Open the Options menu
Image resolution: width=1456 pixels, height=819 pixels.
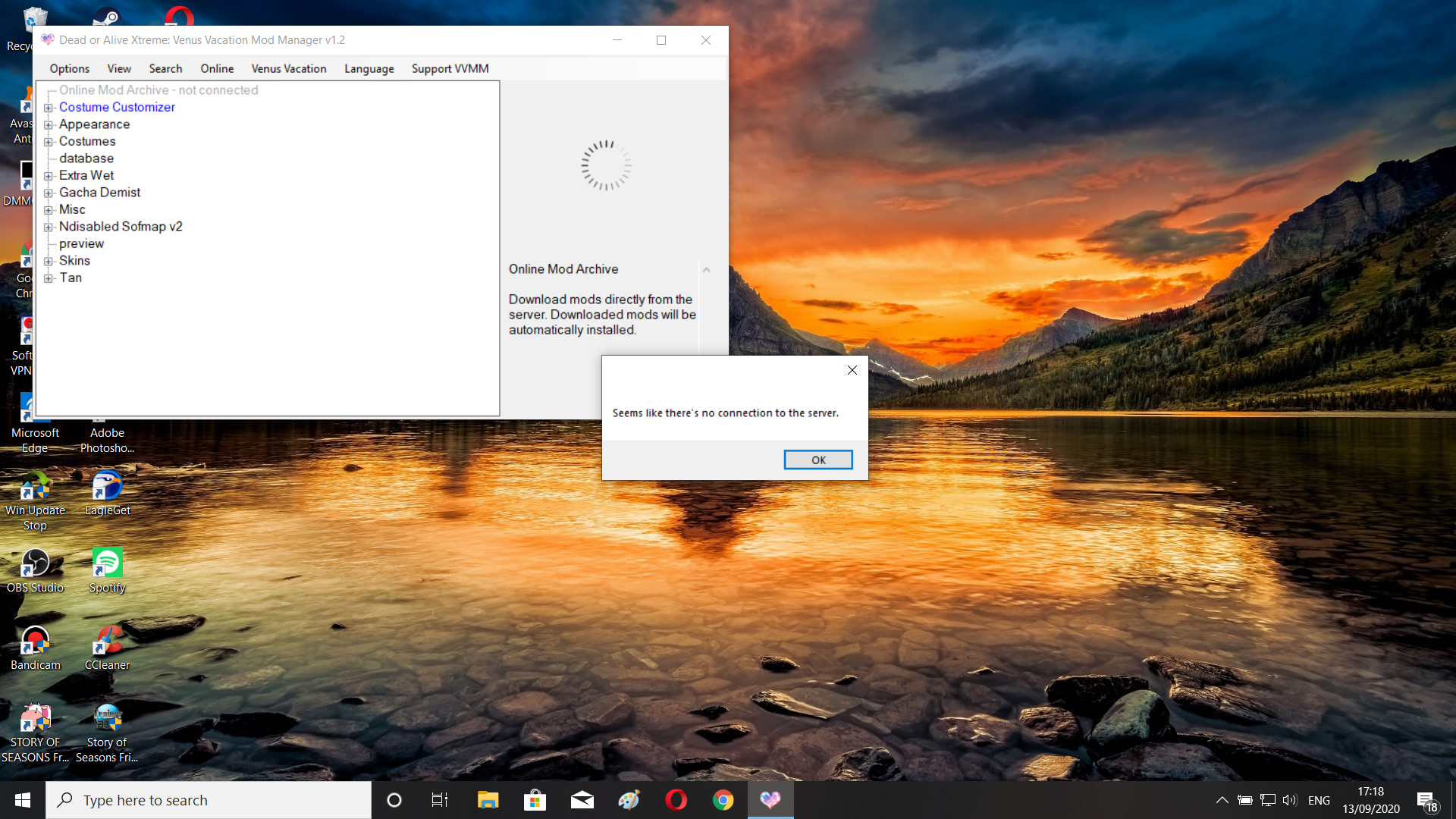pyautogui.click(x=69, y=68)
